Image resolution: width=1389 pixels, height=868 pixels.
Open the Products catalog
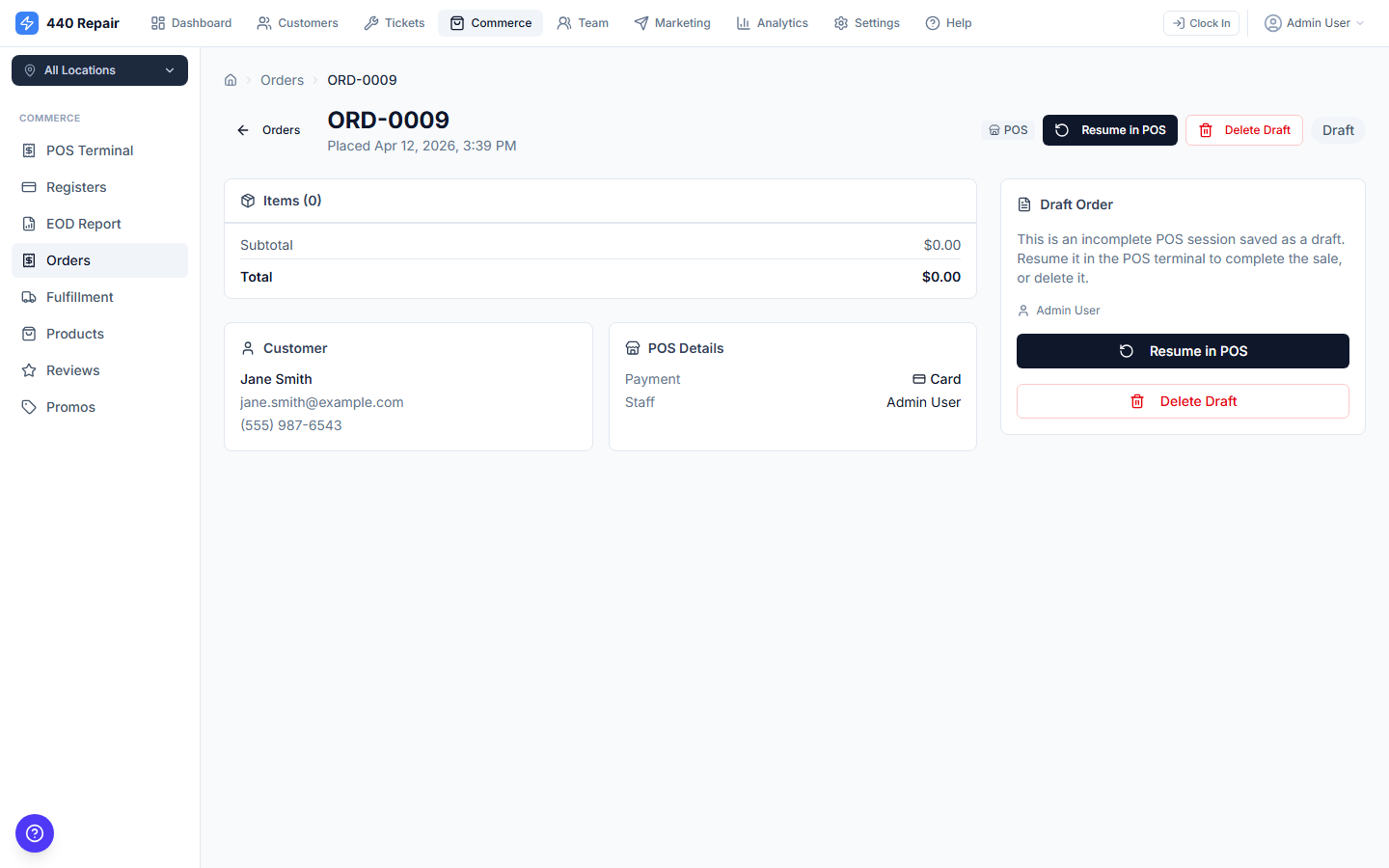[75, 333]
